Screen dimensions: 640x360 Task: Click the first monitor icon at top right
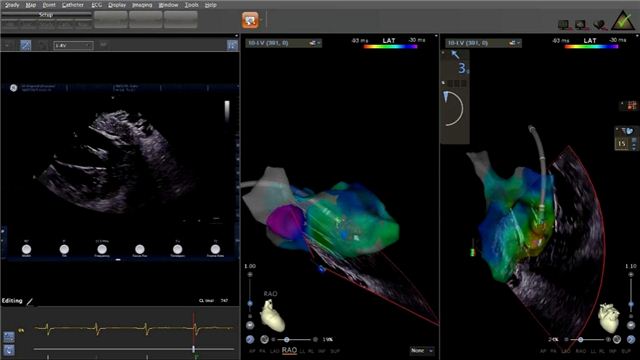[x=564, y=25]
